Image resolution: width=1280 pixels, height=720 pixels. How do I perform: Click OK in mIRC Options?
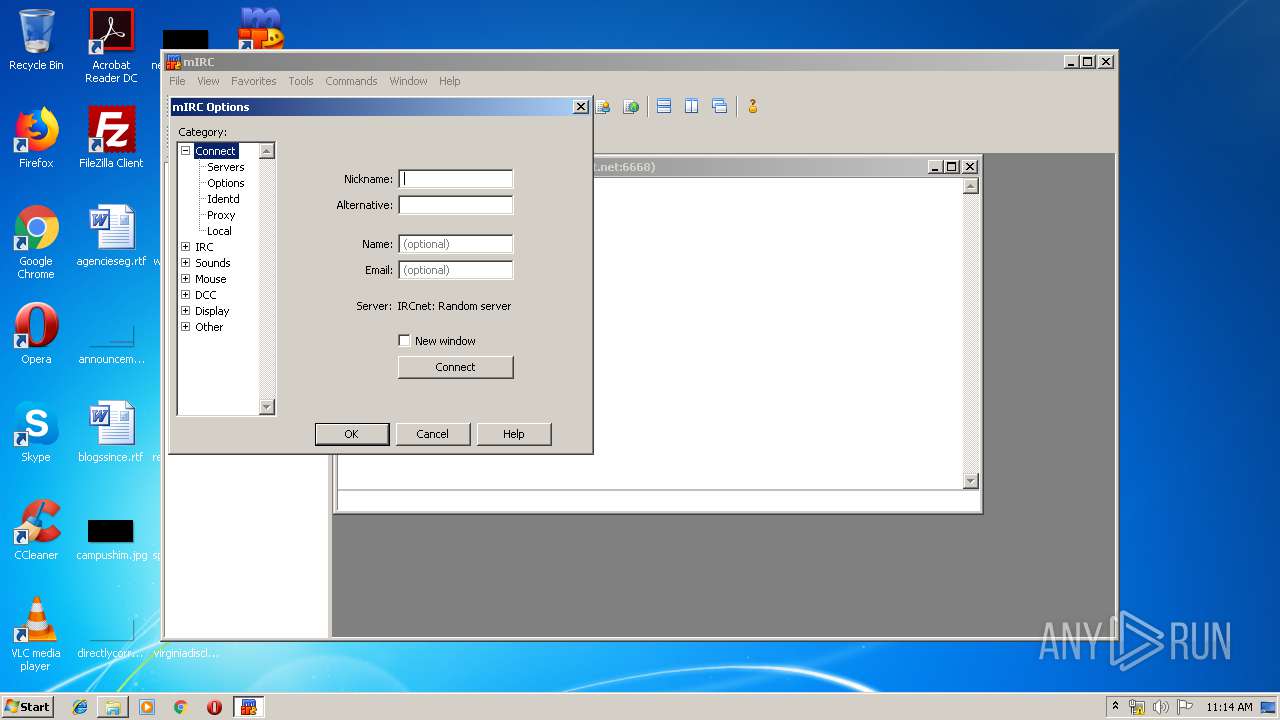(x=351, y=434)
